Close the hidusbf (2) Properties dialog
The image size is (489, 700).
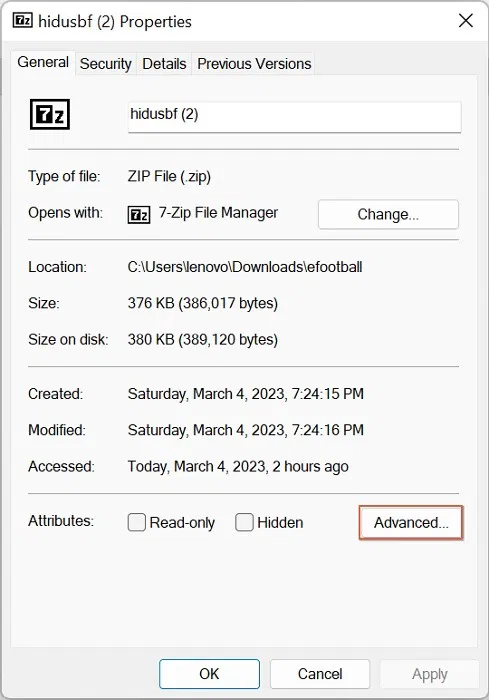466,21
